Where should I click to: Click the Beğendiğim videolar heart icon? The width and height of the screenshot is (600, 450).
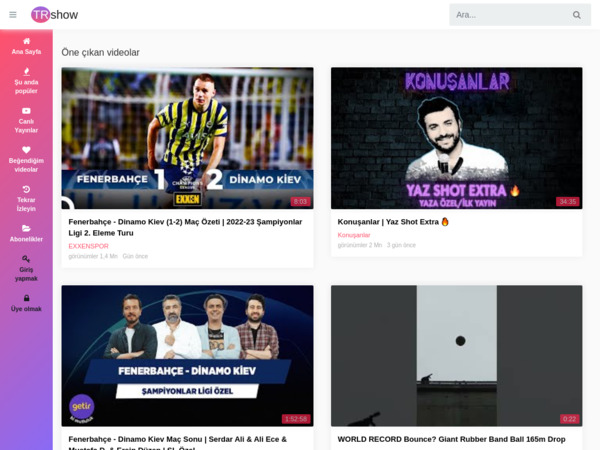click(26, 150)
